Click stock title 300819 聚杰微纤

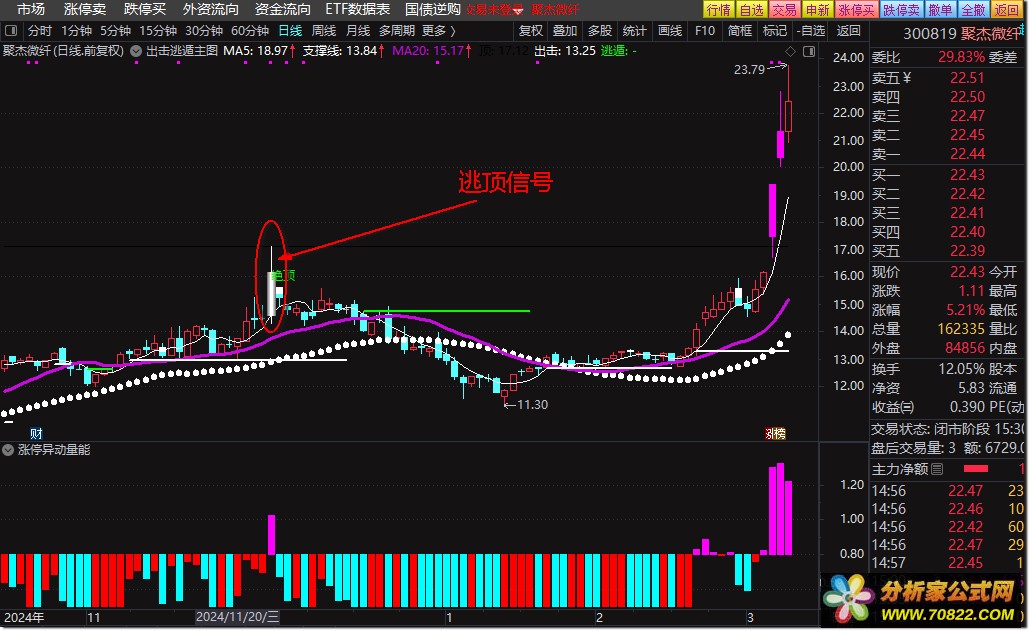961,34
